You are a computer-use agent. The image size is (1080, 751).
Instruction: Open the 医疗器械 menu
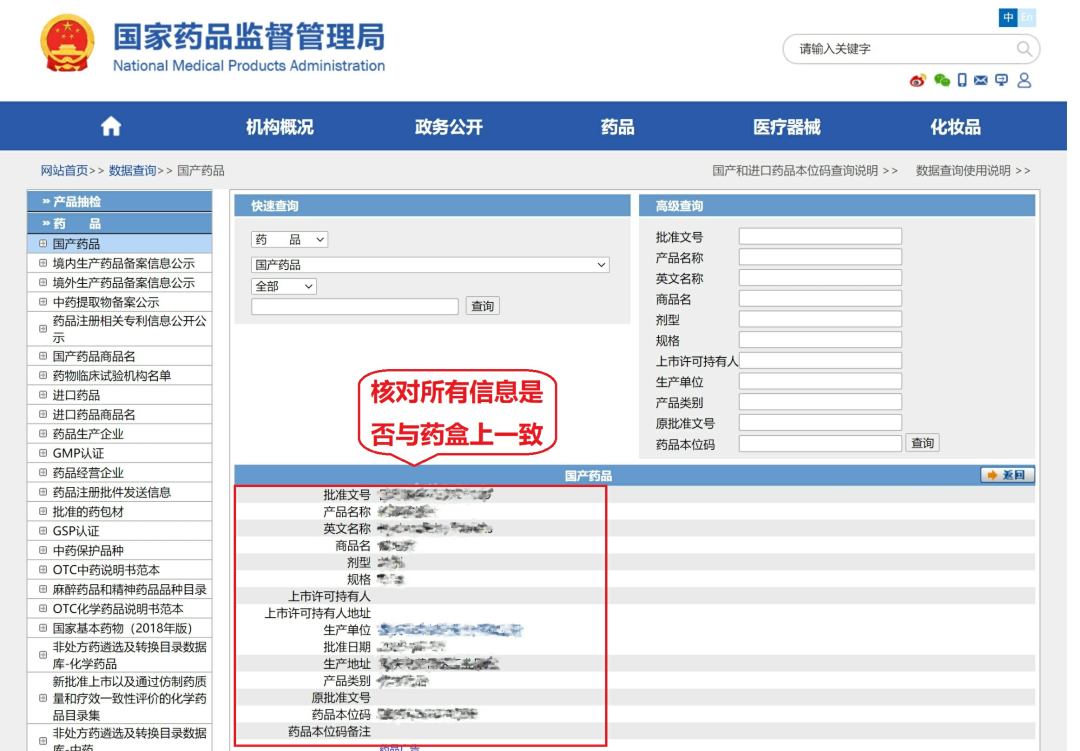click(786, 127)
